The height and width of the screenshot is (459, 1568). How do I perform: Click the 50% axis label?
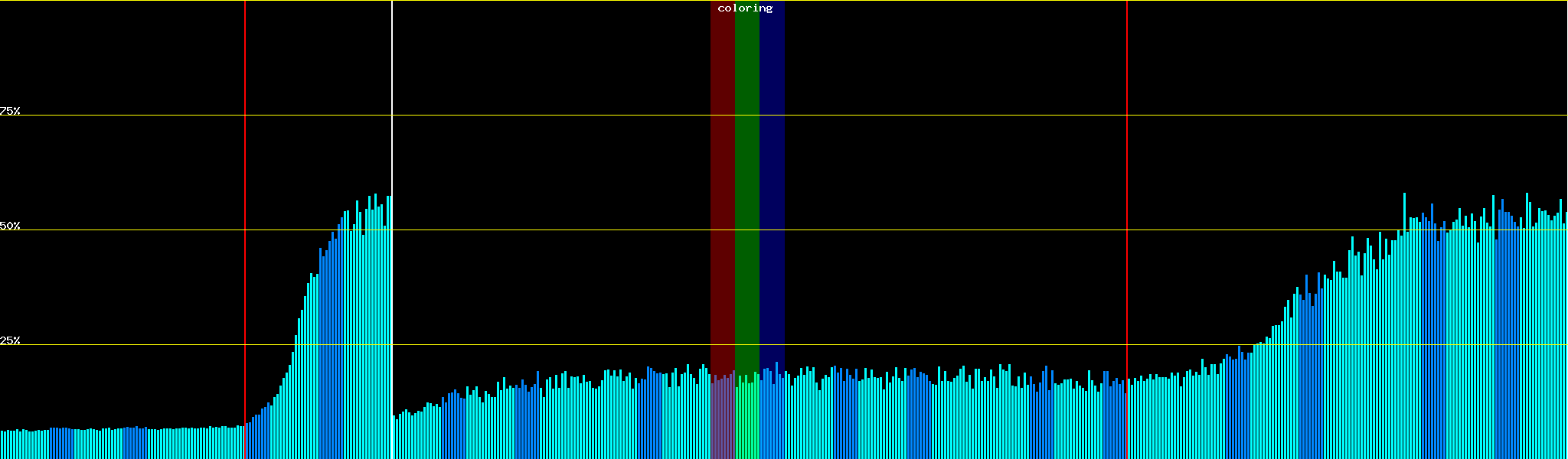tap(10, 226)
